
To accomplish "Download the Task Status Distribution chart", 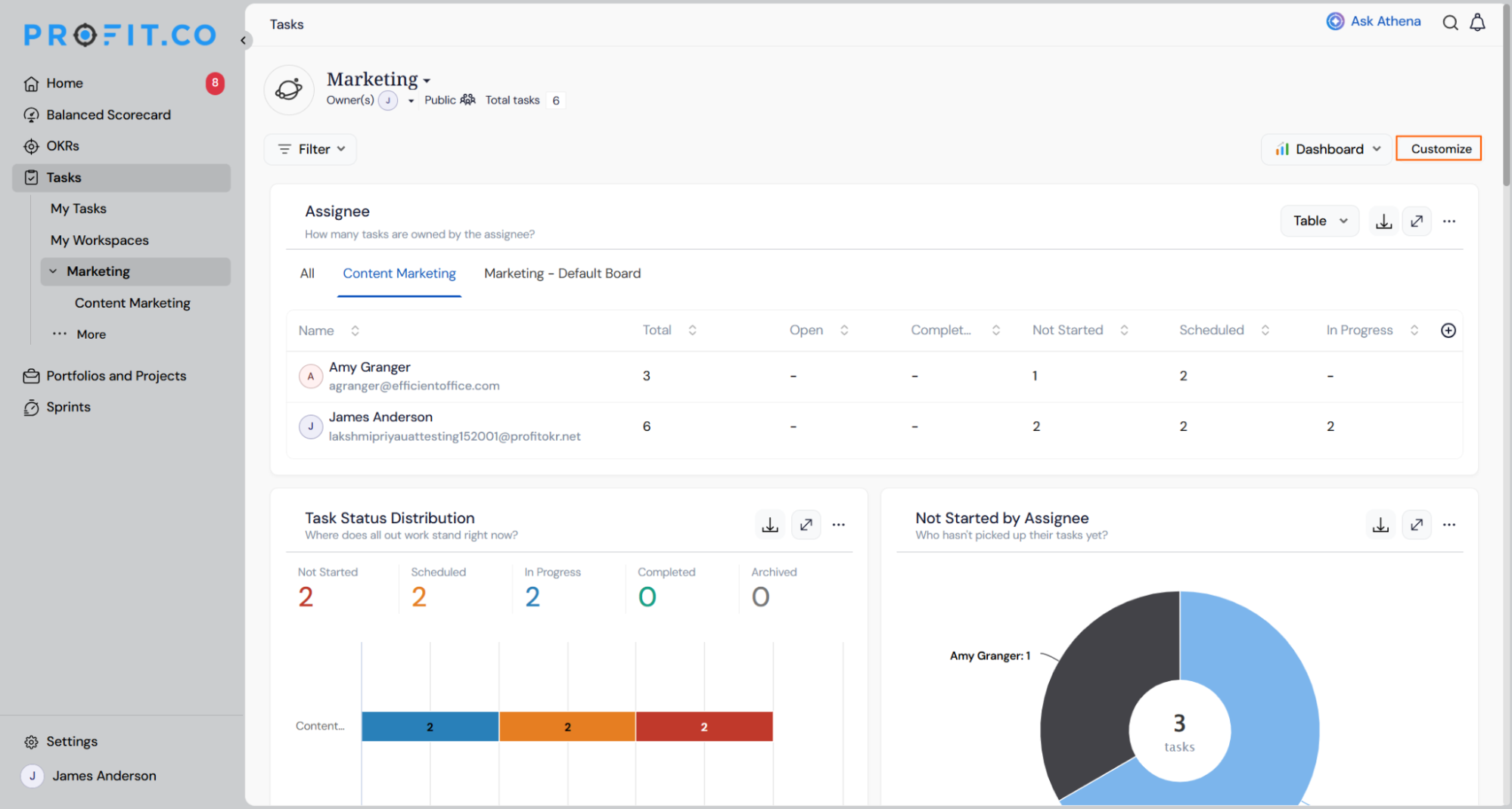I will pos(770,525).
